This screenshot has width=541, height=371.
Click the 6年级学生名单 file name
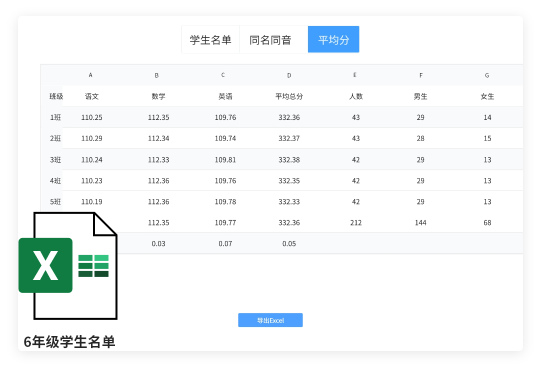pyautogui.click(x=69, y=342)
